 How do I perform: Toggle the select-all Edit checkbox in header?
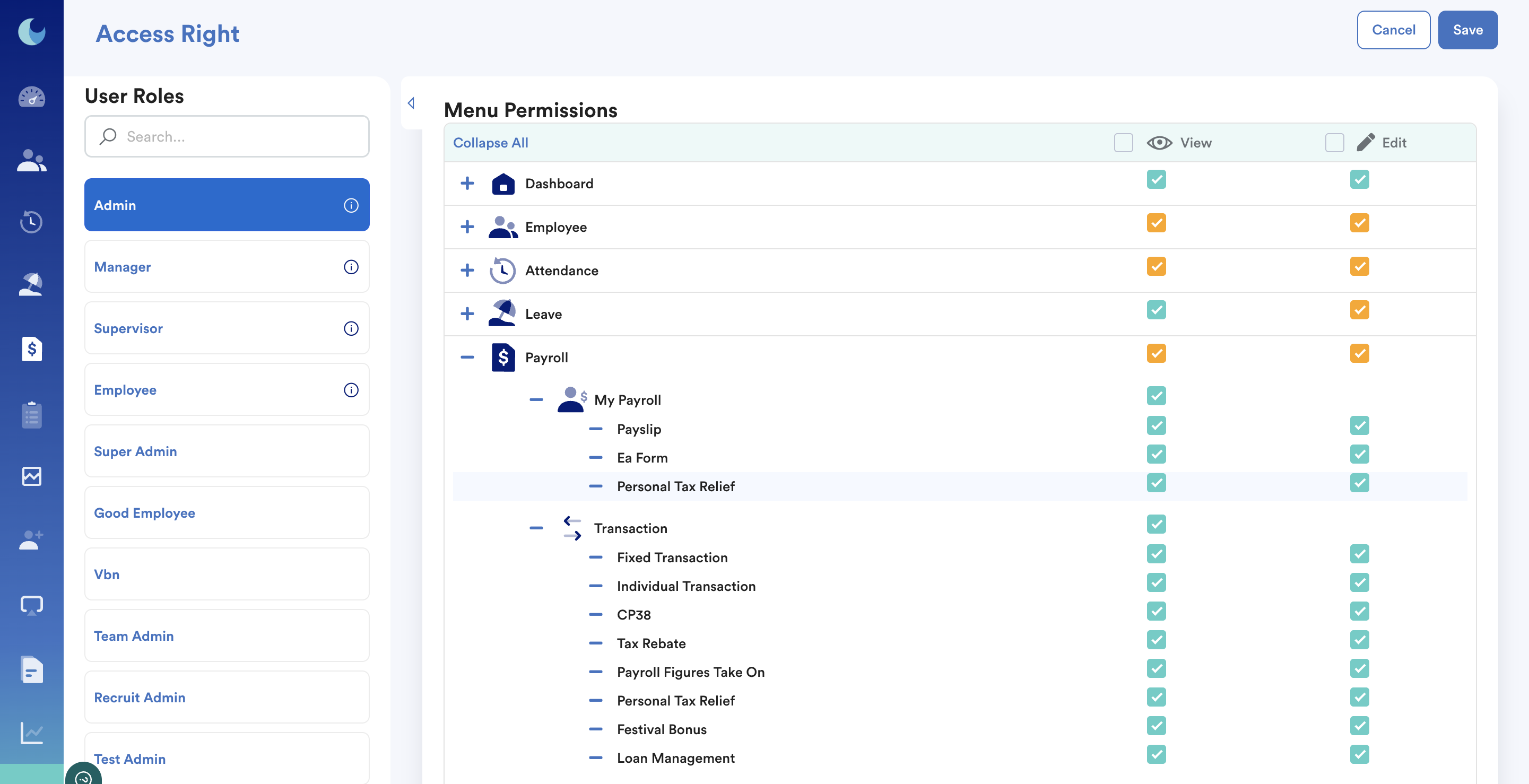[1334, 143]
